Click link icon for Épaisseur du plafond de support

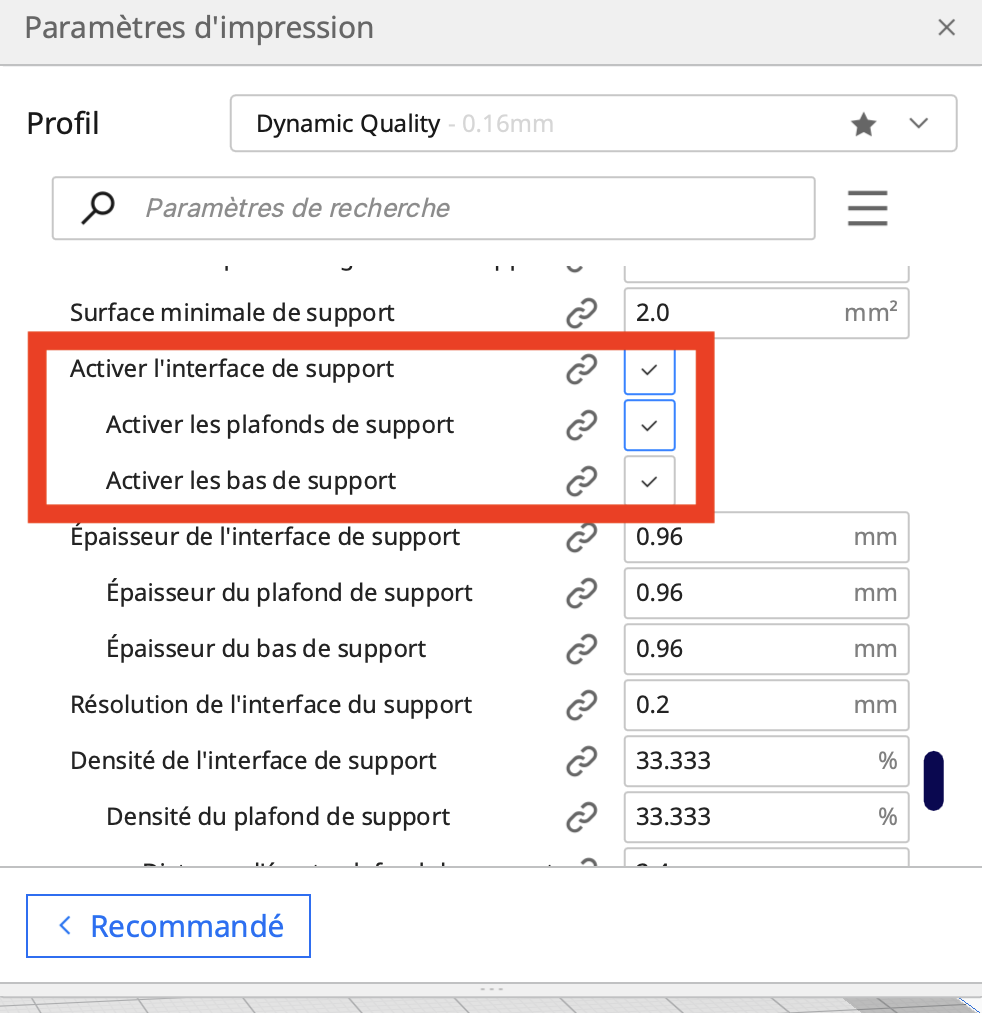(581, 594)
